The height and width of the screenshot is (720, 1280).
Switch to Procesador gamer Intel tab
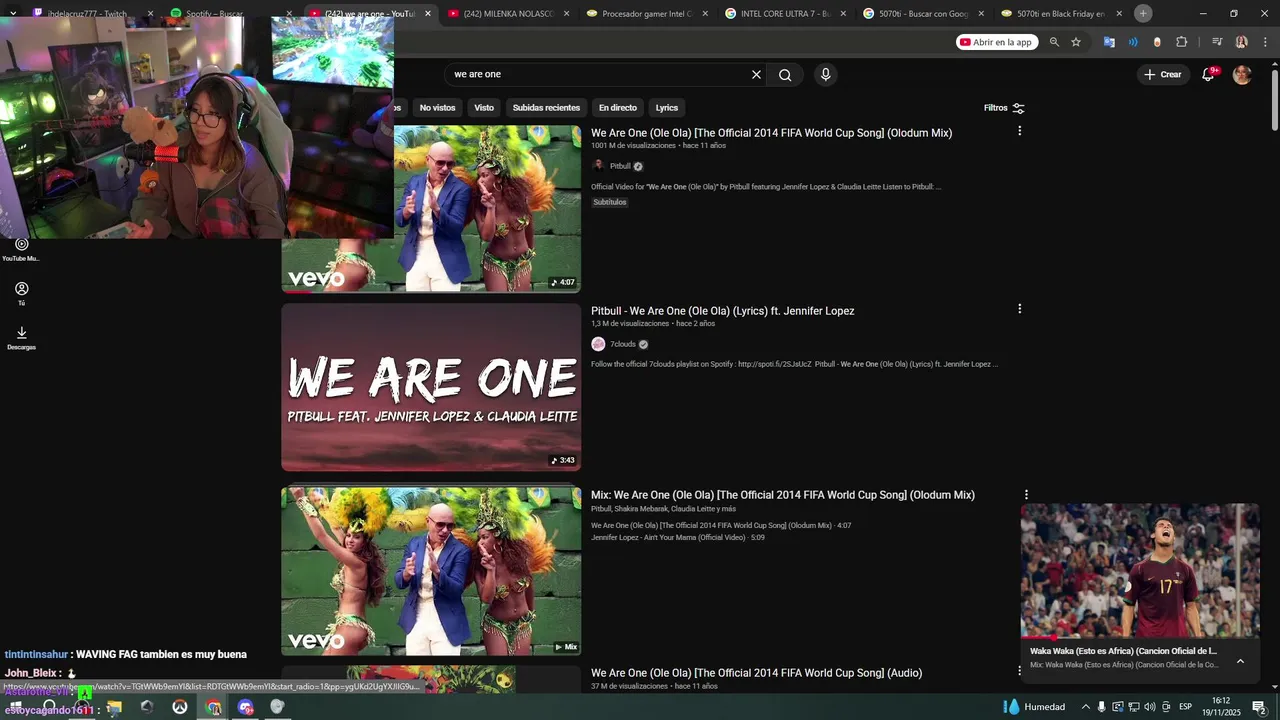[x=647, y=14]
